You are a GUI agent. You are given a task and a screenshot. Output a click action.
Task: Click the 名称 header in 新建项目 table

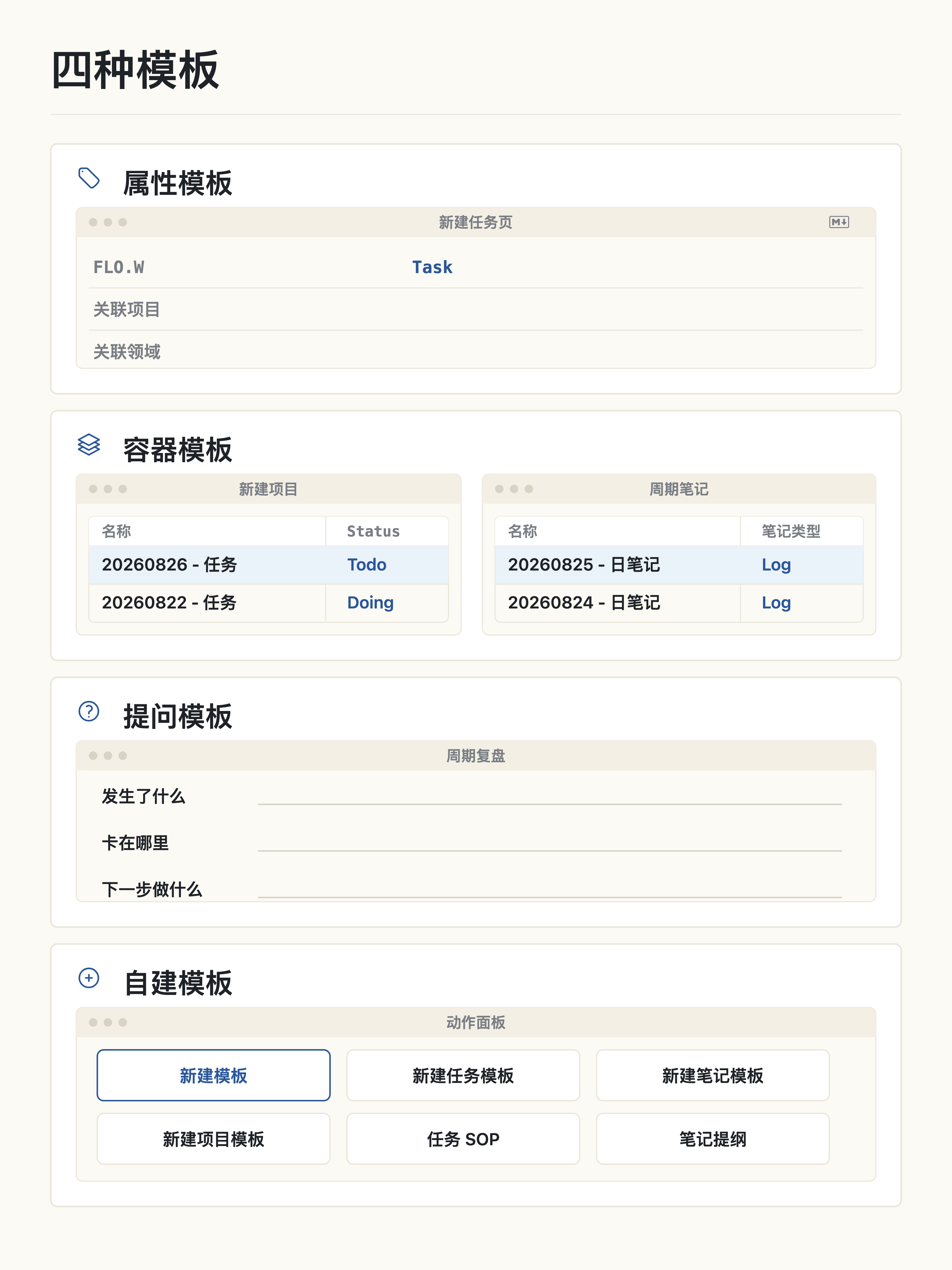click(x=117, y=531)
